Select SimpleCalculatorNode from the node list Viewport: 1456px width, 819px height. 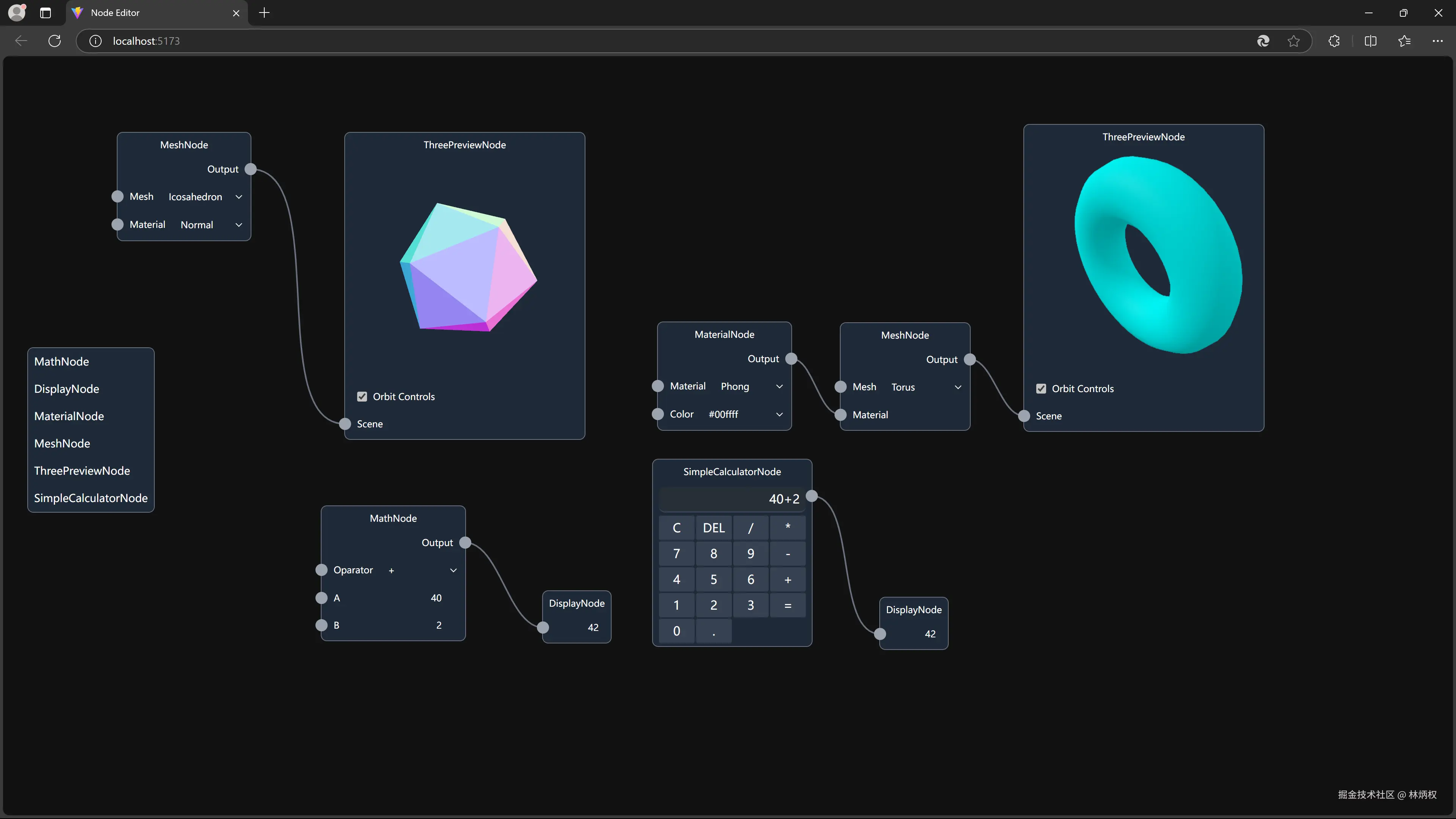click(91, 498)
